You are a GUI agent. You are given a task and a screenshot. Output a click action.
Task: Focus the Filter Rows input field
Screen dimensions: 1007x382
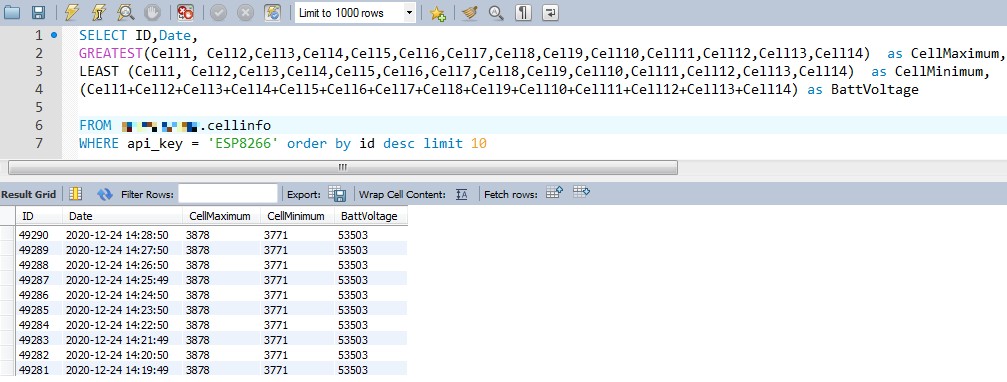[228, 193]
